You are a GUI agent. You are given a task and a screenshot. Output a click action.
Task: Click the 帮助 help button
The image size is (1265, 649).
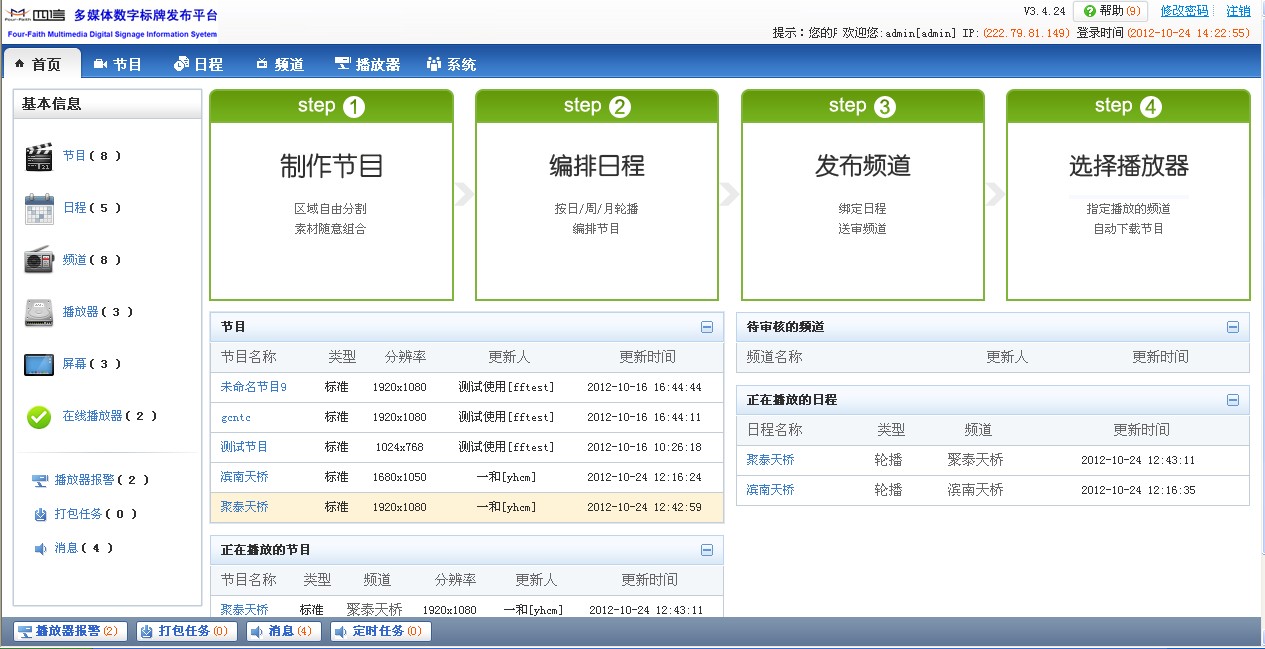pyautogui.click(x=1109, y=11)
